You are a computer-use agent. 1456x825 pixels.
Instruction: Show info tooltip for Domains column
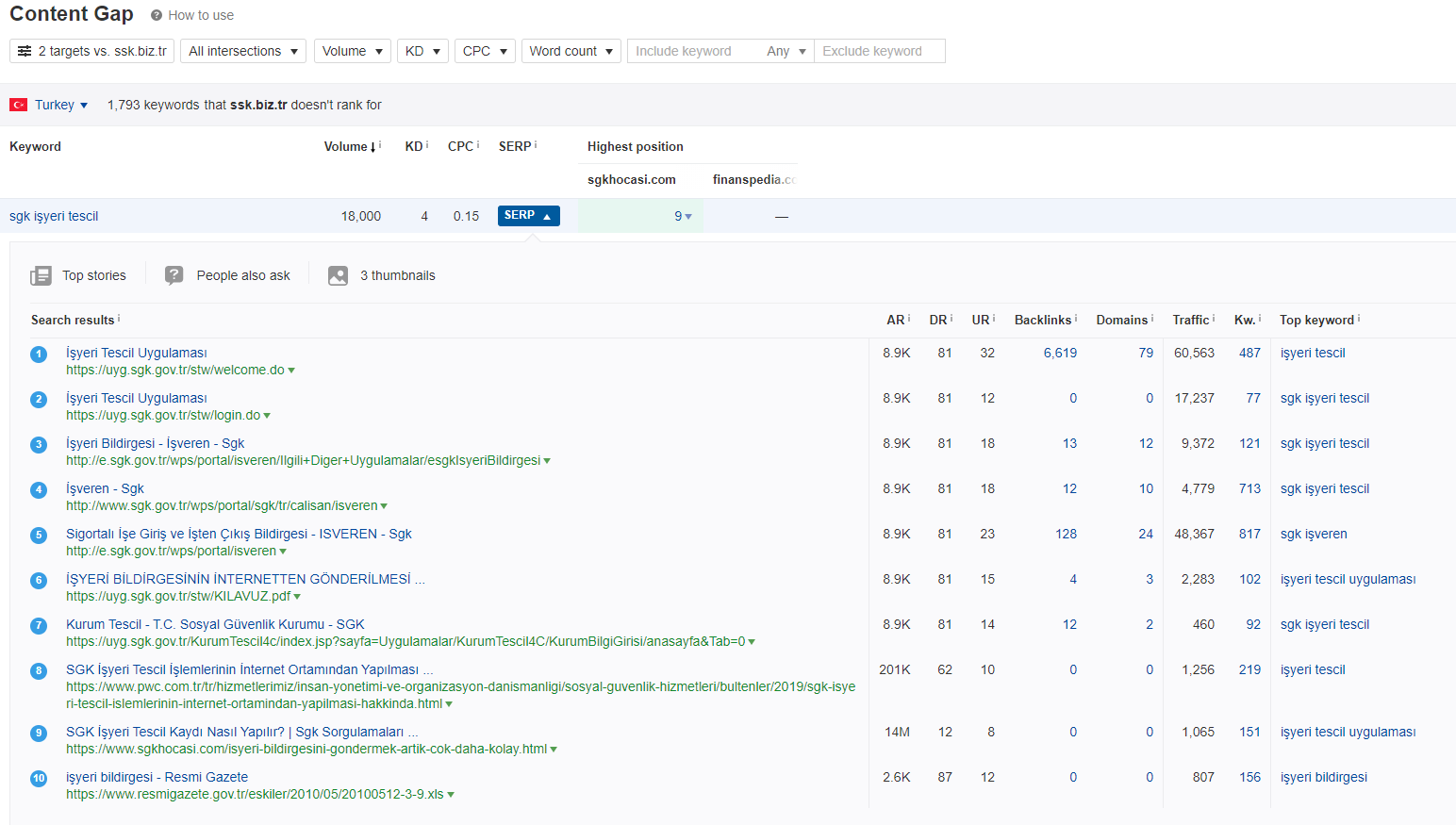click(1152, 318)
